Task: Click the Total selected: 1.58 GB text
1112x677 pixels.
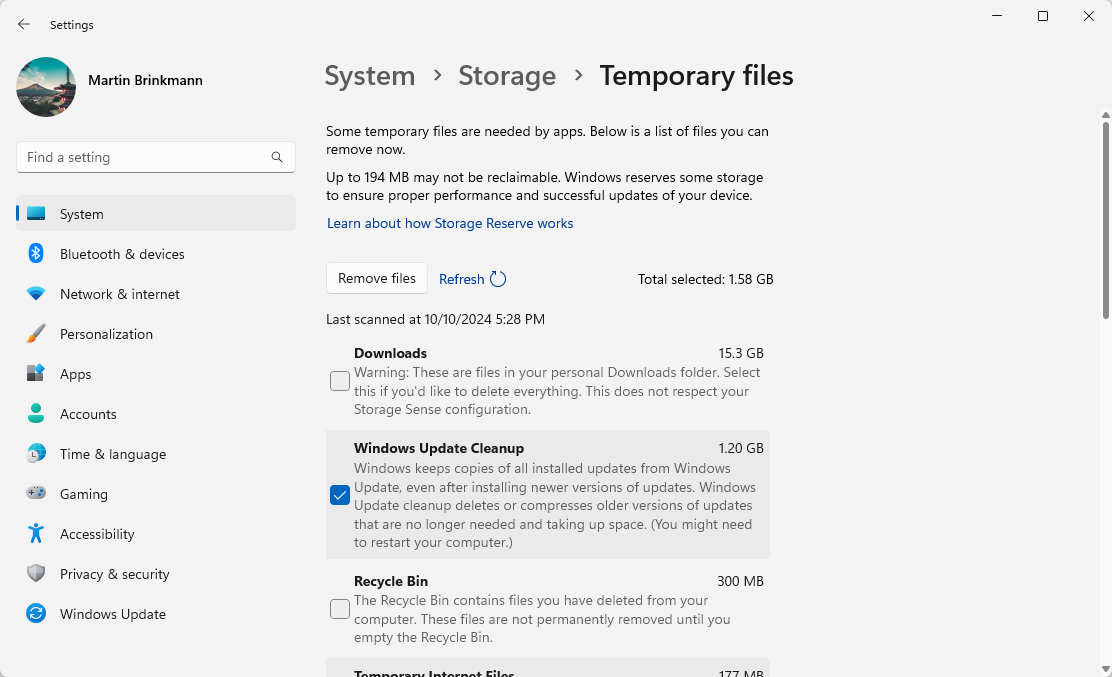Action: coord(705,279)
